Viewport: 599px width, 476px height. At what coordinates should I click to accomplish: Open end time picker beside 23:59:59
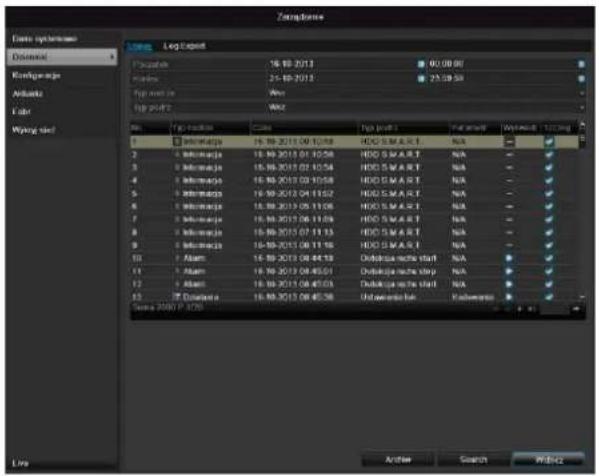[581, 79]
